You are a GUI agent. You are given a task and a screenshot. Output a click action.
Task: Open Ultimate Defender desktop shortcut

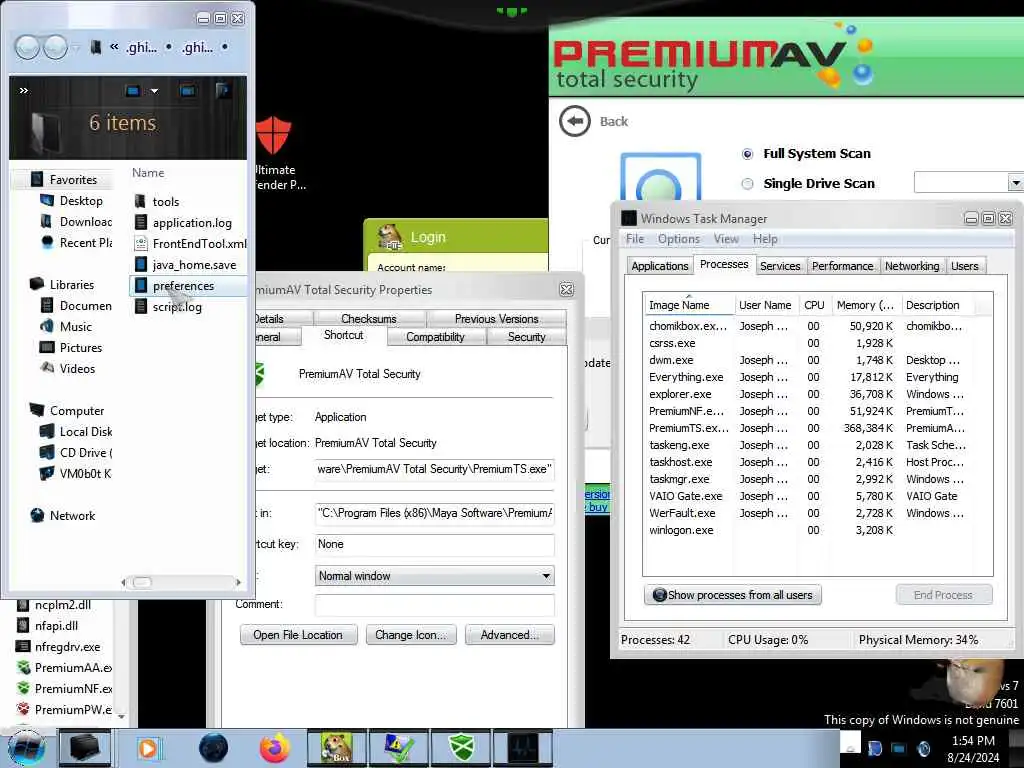pyautogui.click(x=277, y=153)
